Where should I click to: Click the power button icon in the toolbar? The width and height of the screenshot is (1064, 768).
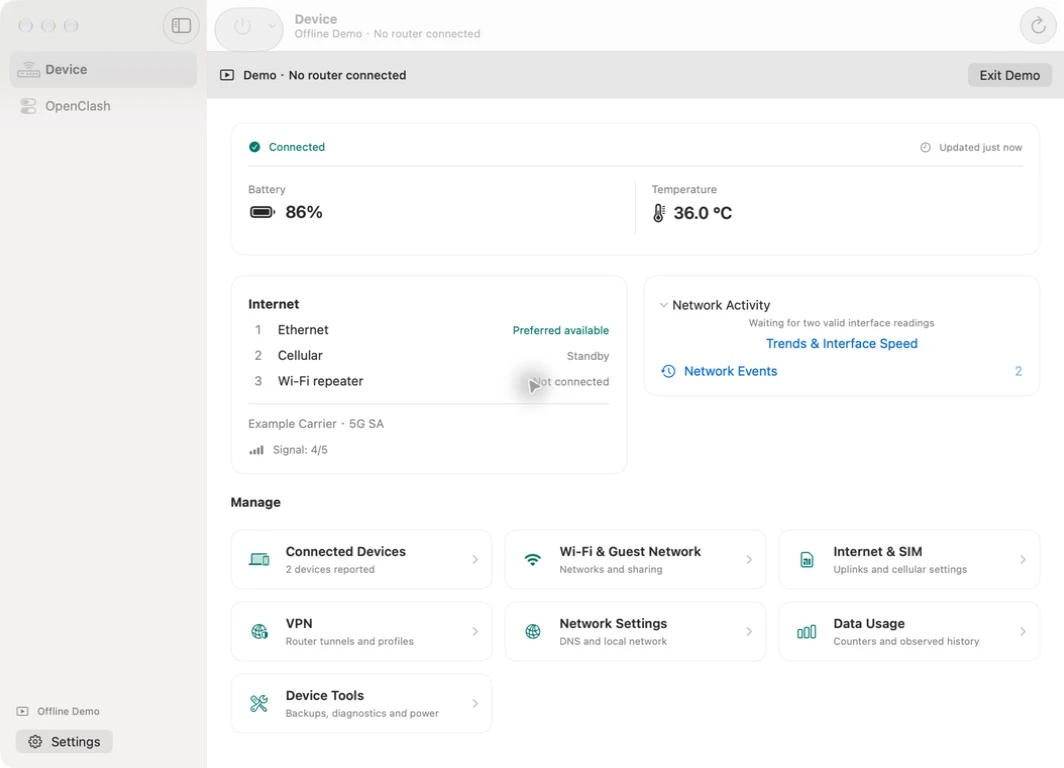(242, 26)
